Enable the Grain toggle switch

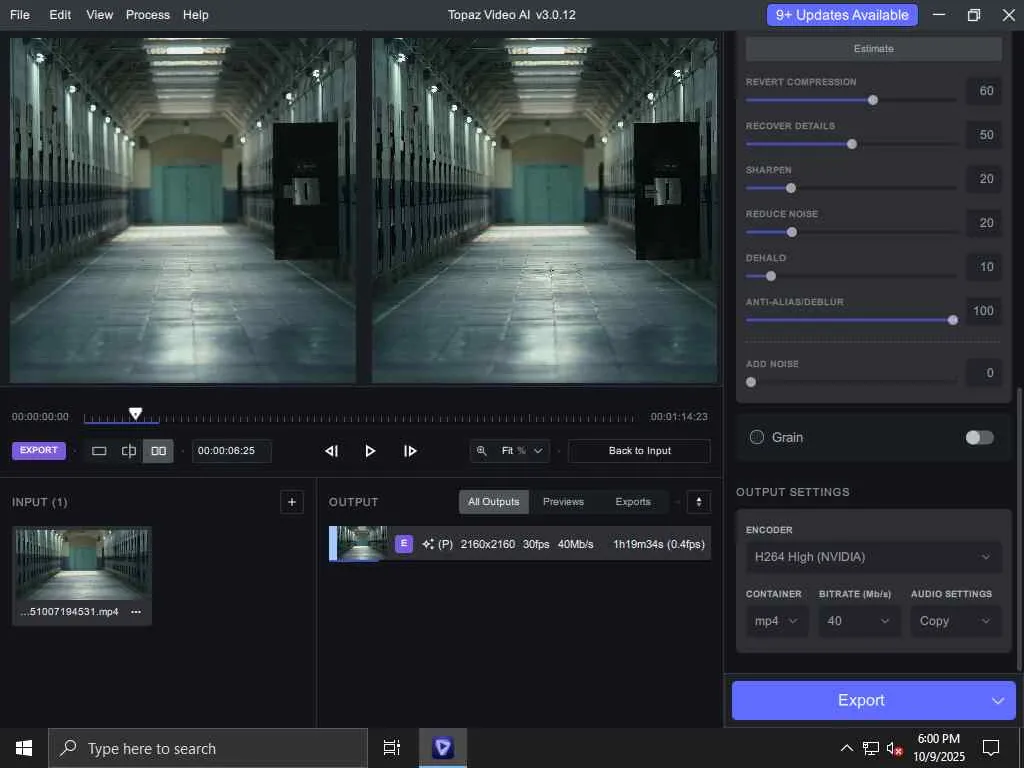979,437
